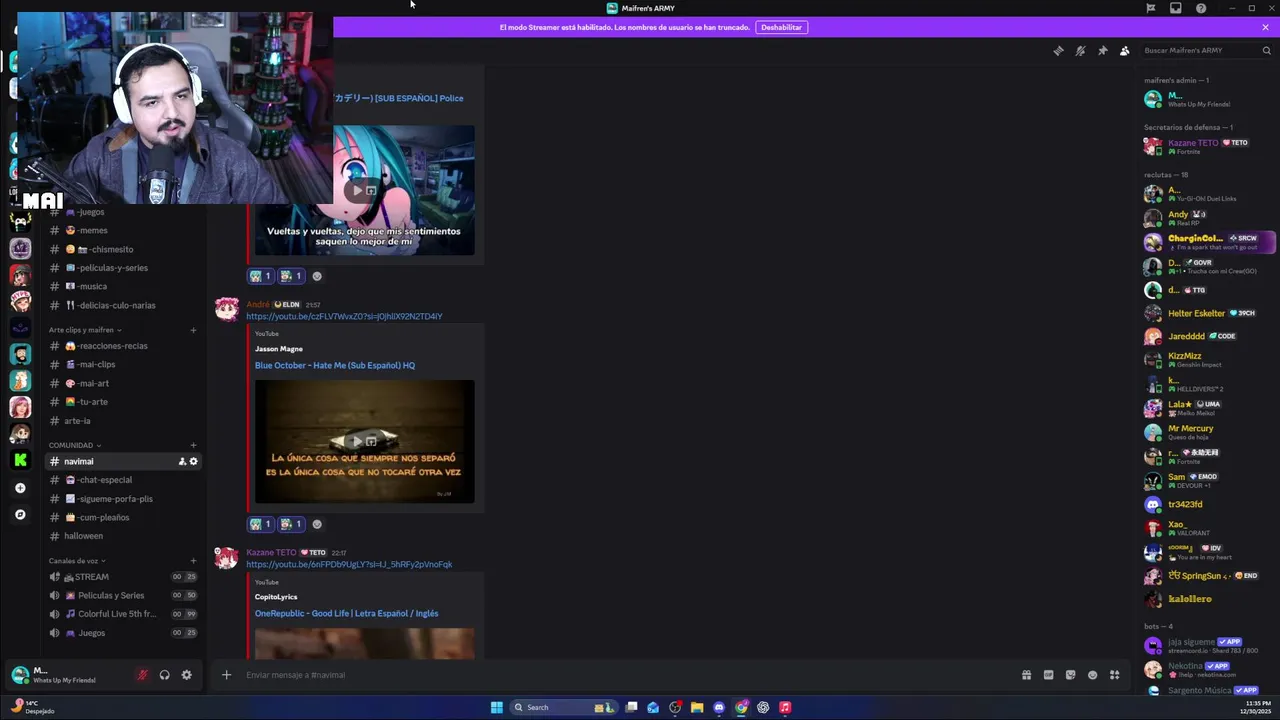Image resolution: width=1280 pixels, height=720 pixels.
Task: Open pinned messages pin icon
Action: [x=1103, y=51]
